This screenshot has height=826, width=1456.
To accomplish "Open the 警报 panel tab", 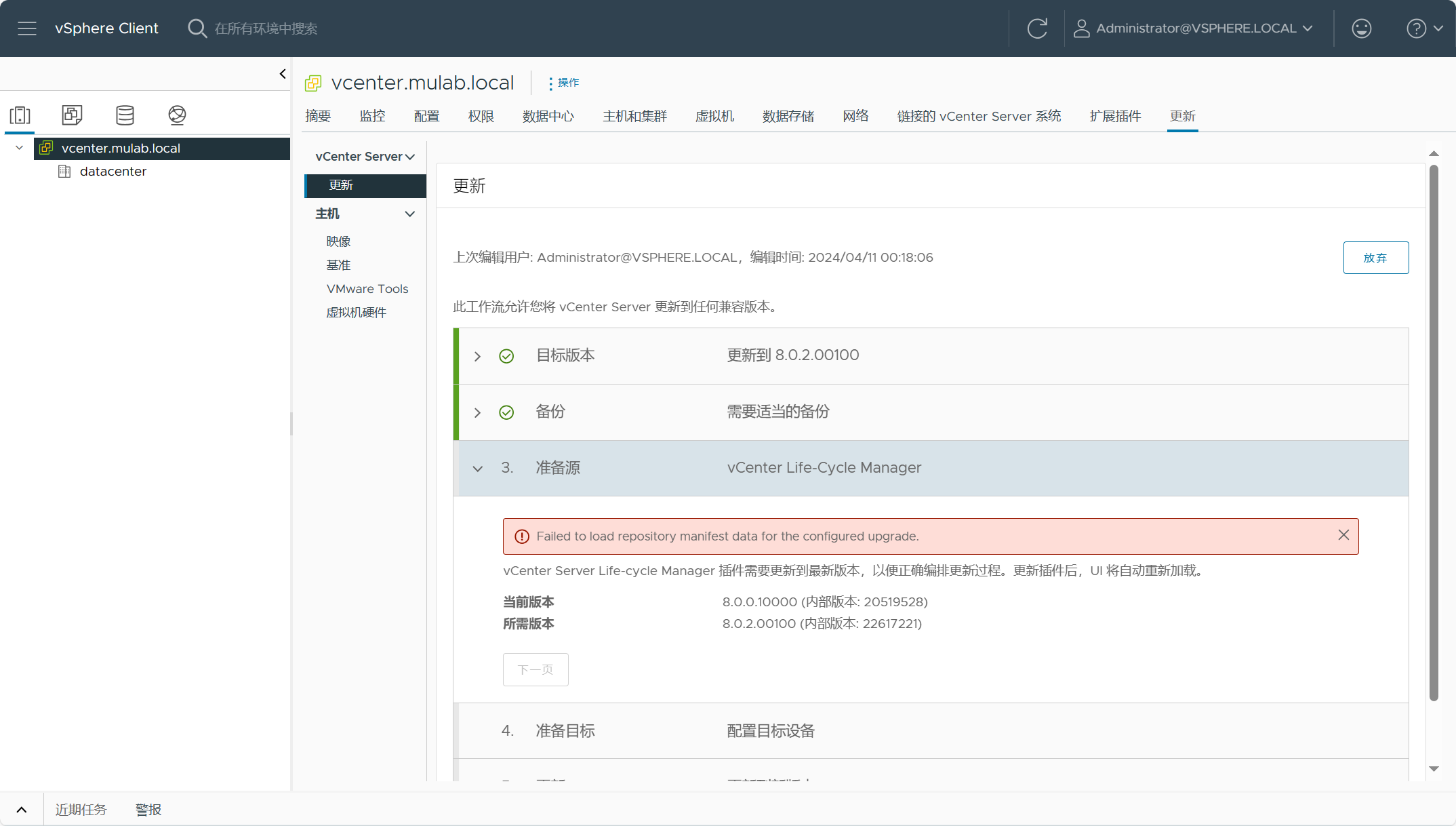I will pos(148,810).
